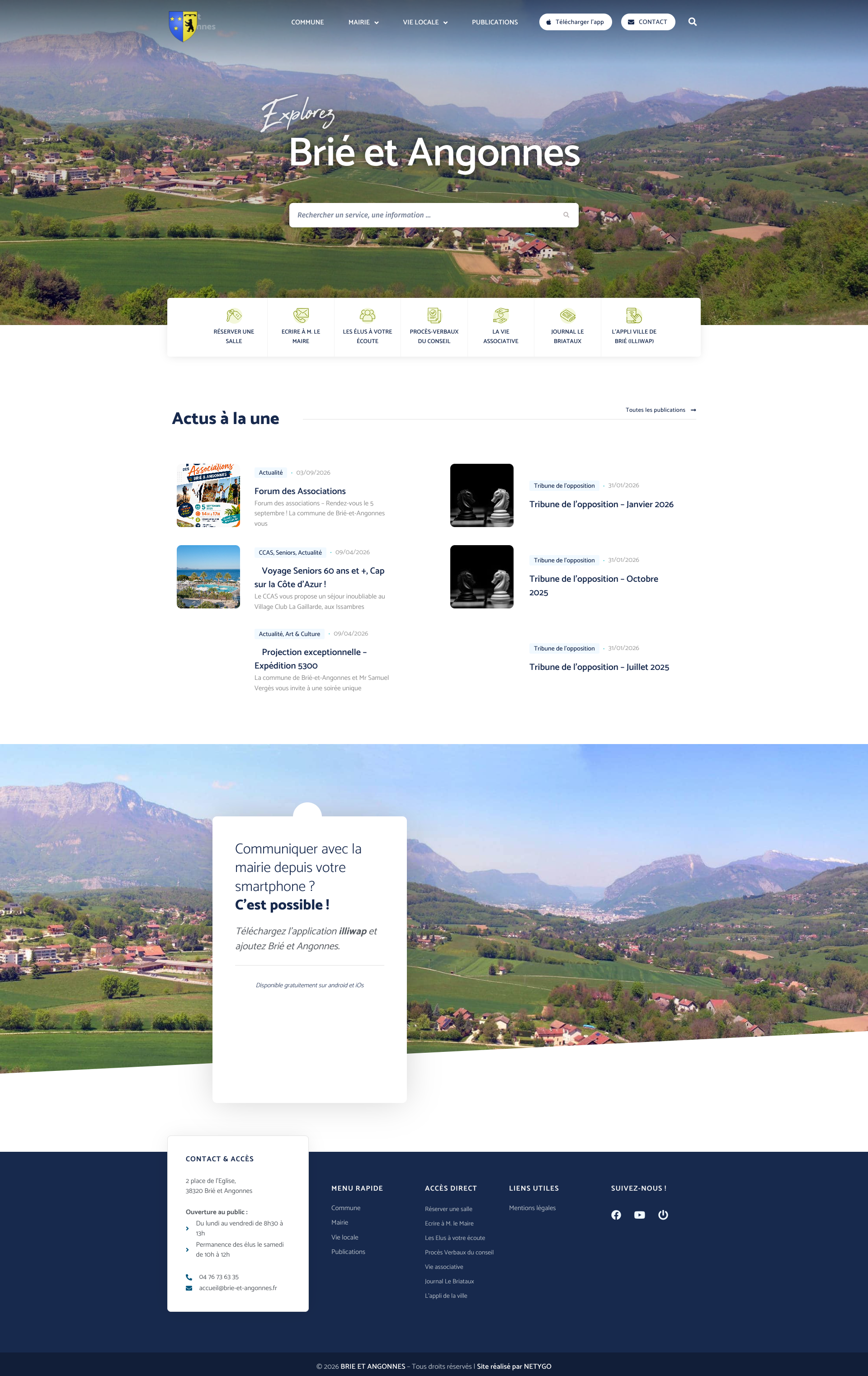This screenshot has height=1376, width=868.
Task: Click the L'appli ville de Brié icon
Action: [634, 316]
